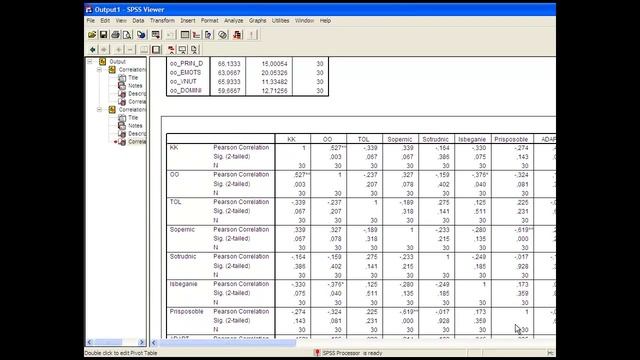
Task: Click the Insert Heading toolbar icon
Action: click(171, 50)
